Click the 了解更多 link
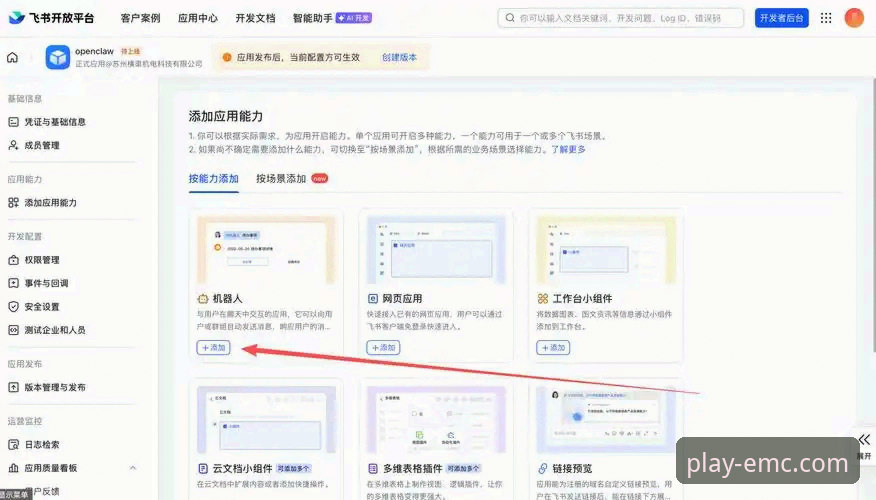Screen dimensions: 876x500 568,149
